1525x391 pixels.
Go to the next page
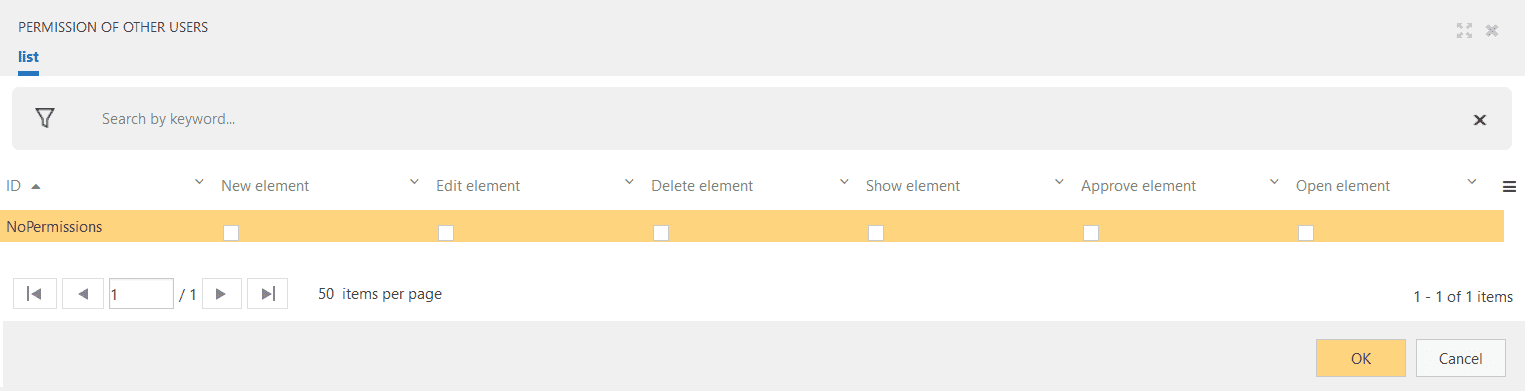(222, 294)
